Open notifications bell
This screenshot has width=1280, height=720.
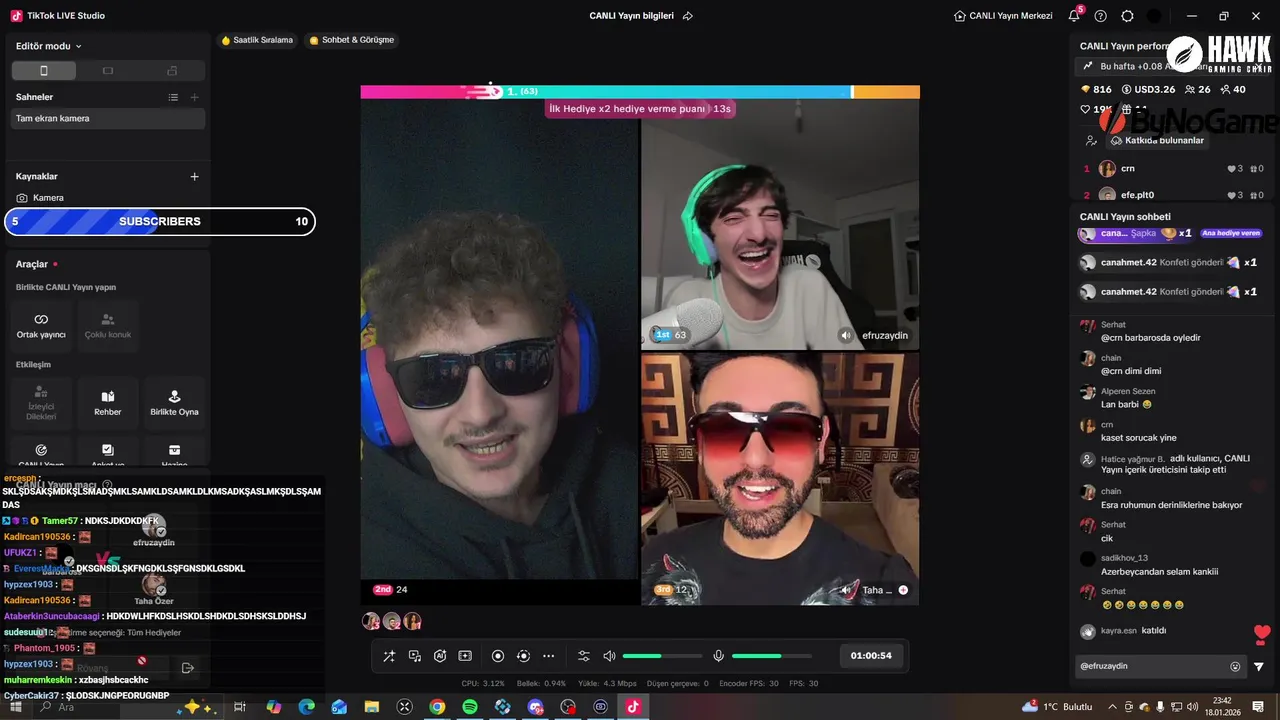[x=1074, y=16]
